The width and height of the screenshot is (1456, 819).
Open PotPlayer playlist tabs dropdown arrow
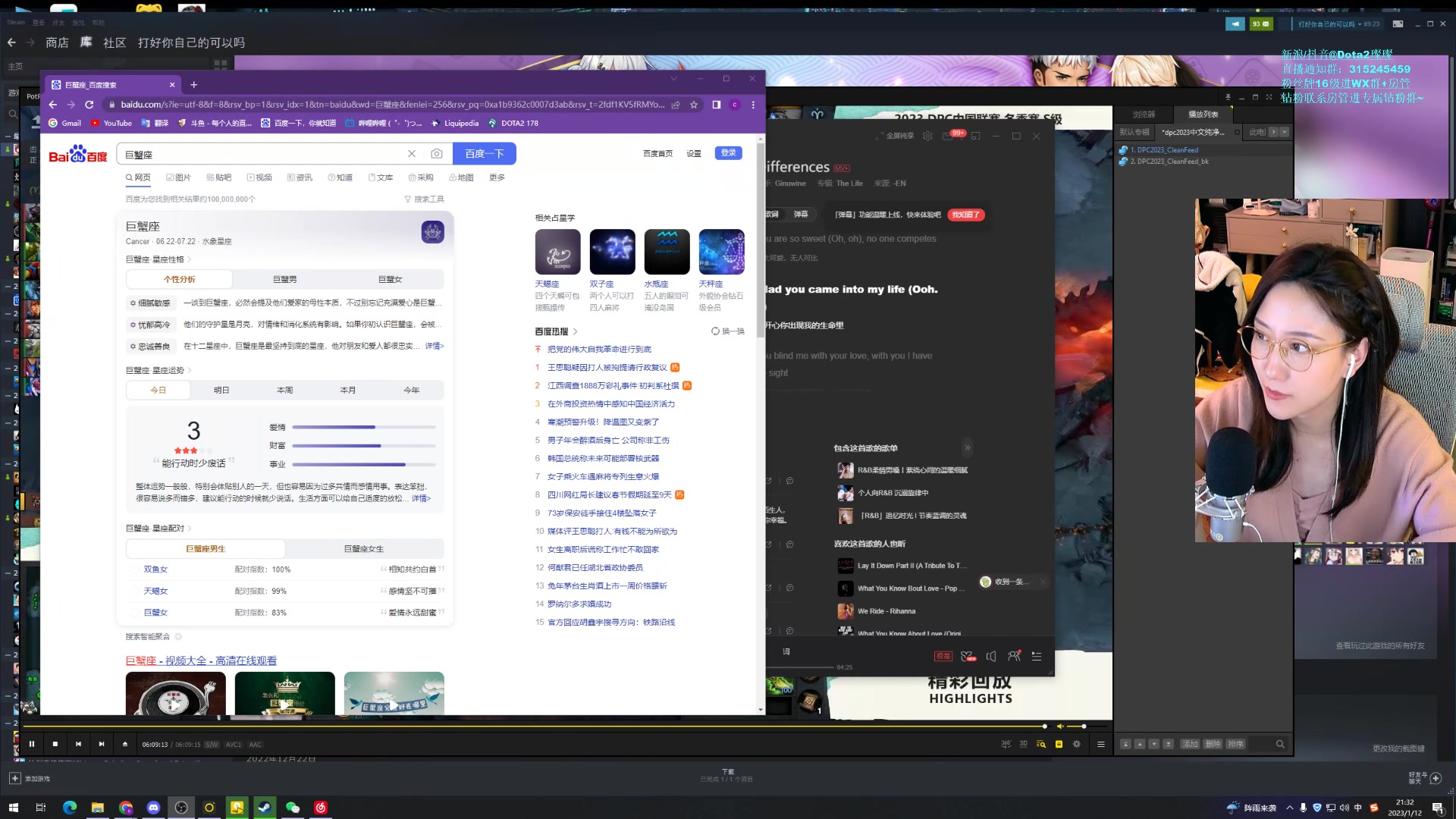pyautogui.click(x=1284, y=132)
